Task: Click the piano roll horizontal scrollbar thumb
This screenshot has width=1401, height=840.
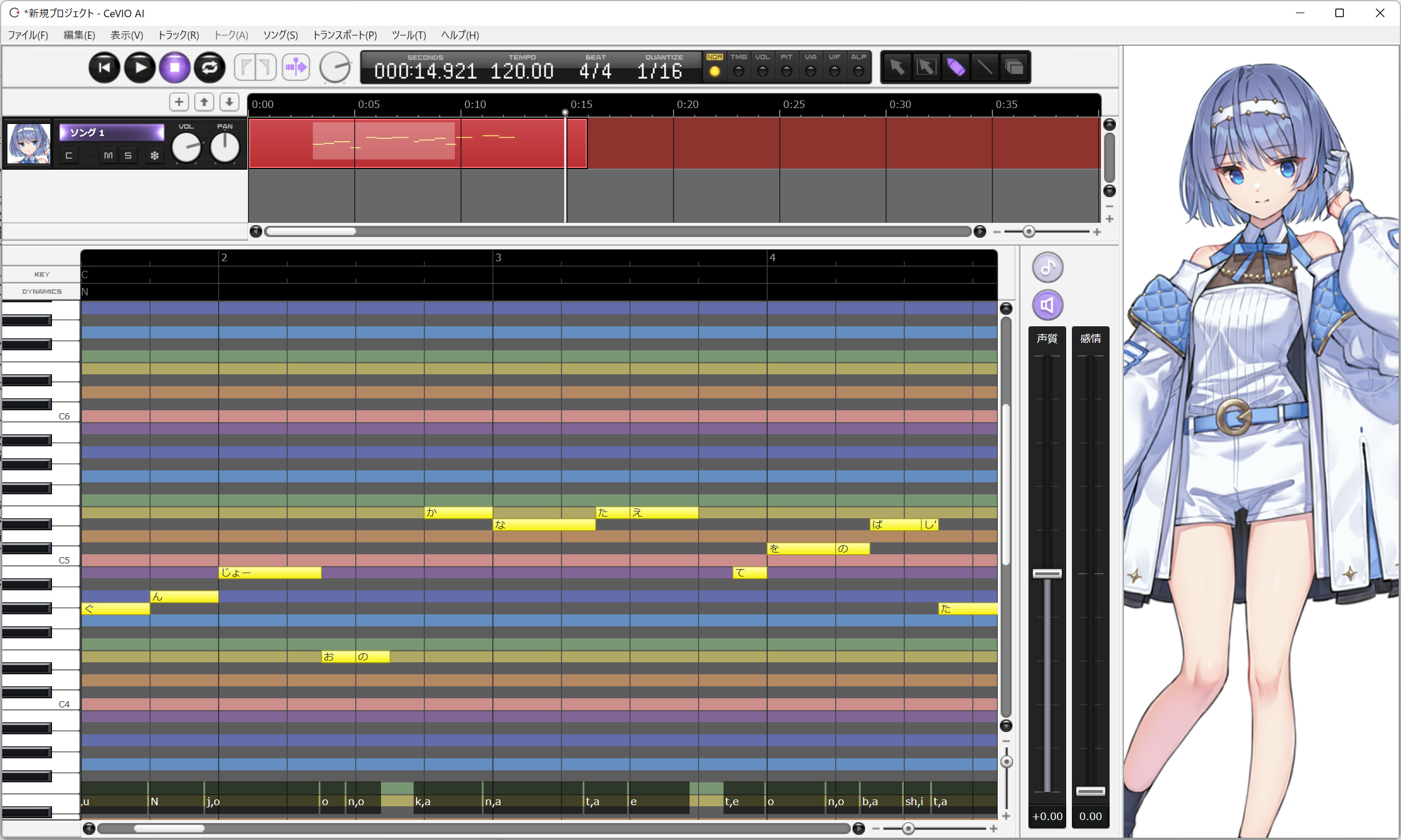Action: [x=169, y=829]
